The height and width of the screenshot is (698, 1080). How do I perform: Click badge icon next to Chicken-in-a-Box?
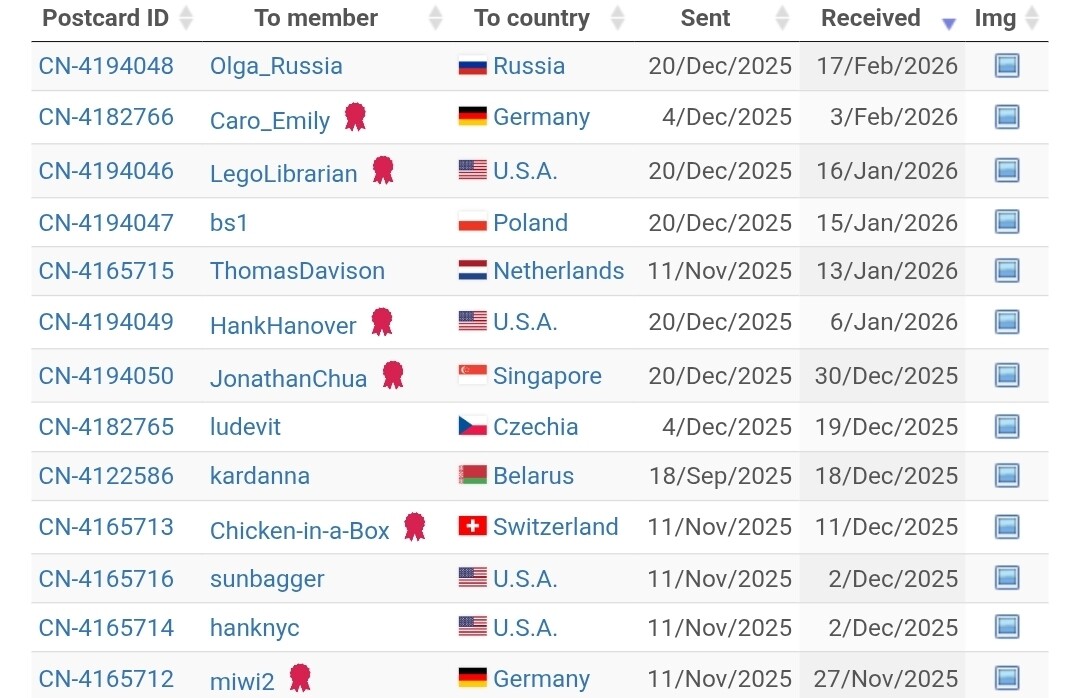414,527
